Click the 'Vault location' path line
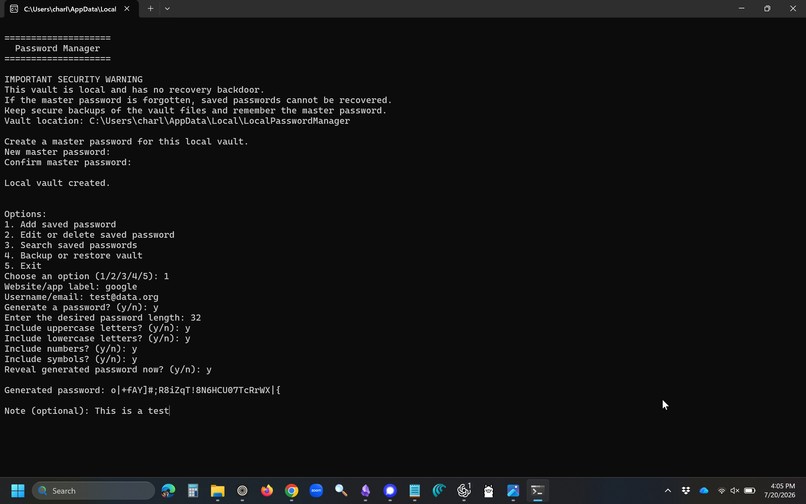 coord(177,121)
